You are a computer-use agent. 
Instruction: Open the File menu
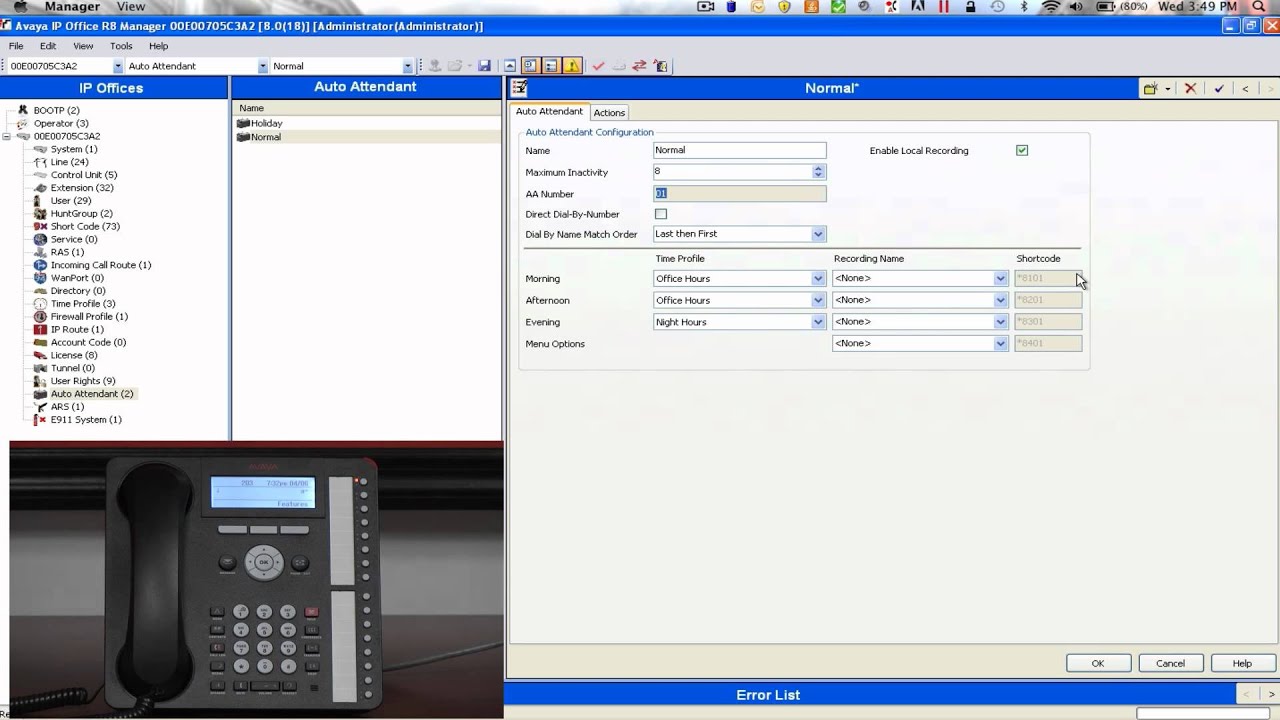[x=16, y=46]
